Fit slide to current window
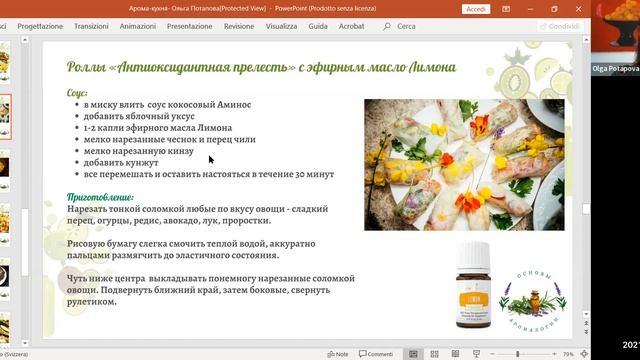The height and width of the screenshot is (360, 640). pos(584,354)
